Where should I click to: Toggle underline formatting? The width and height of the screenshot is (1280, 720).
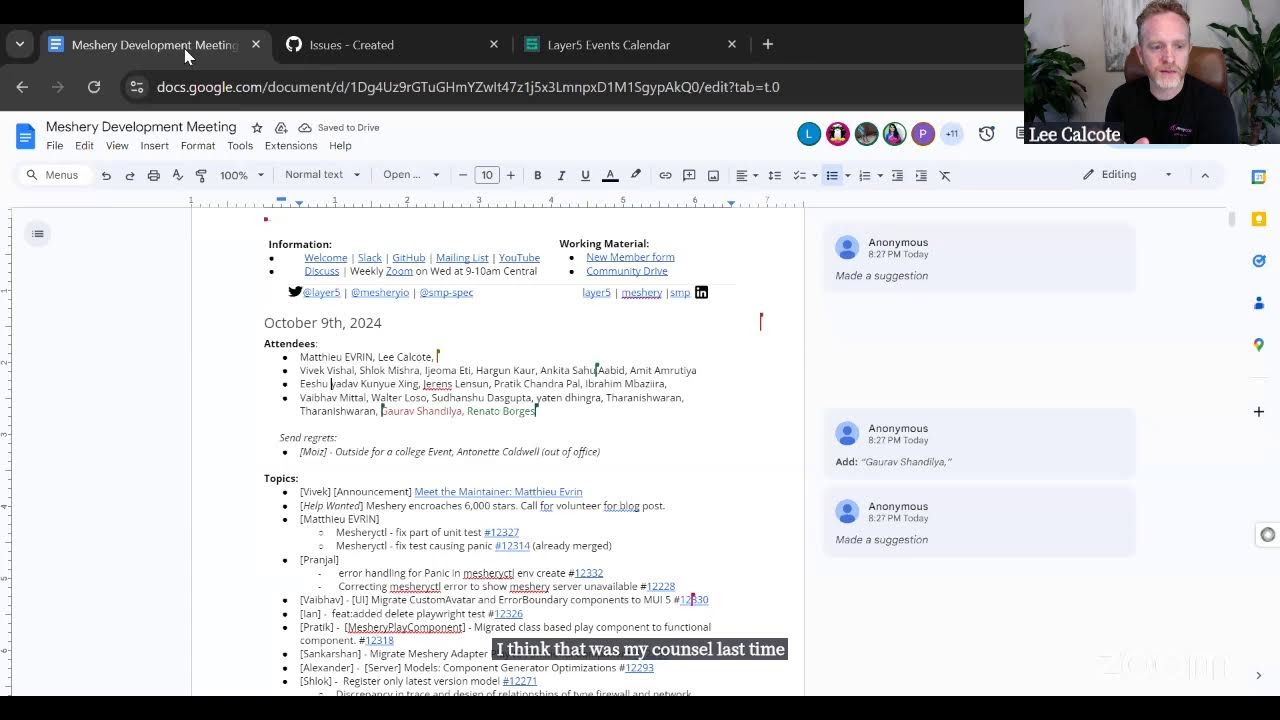pyautogui.click(x=585, y=175)
